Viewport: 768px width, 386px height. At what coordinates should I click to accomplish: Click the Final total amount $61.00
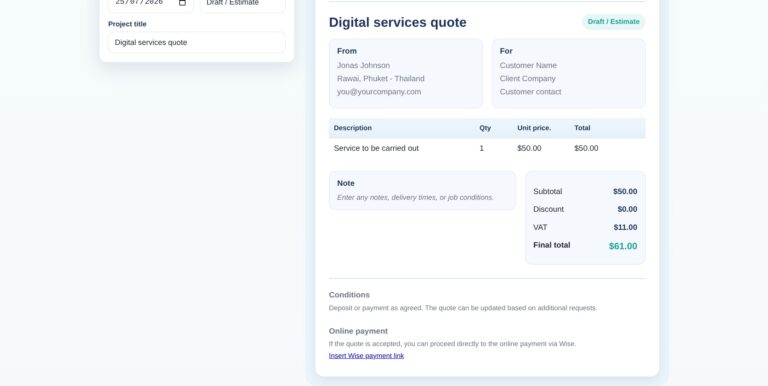click(x=623, y=246)
